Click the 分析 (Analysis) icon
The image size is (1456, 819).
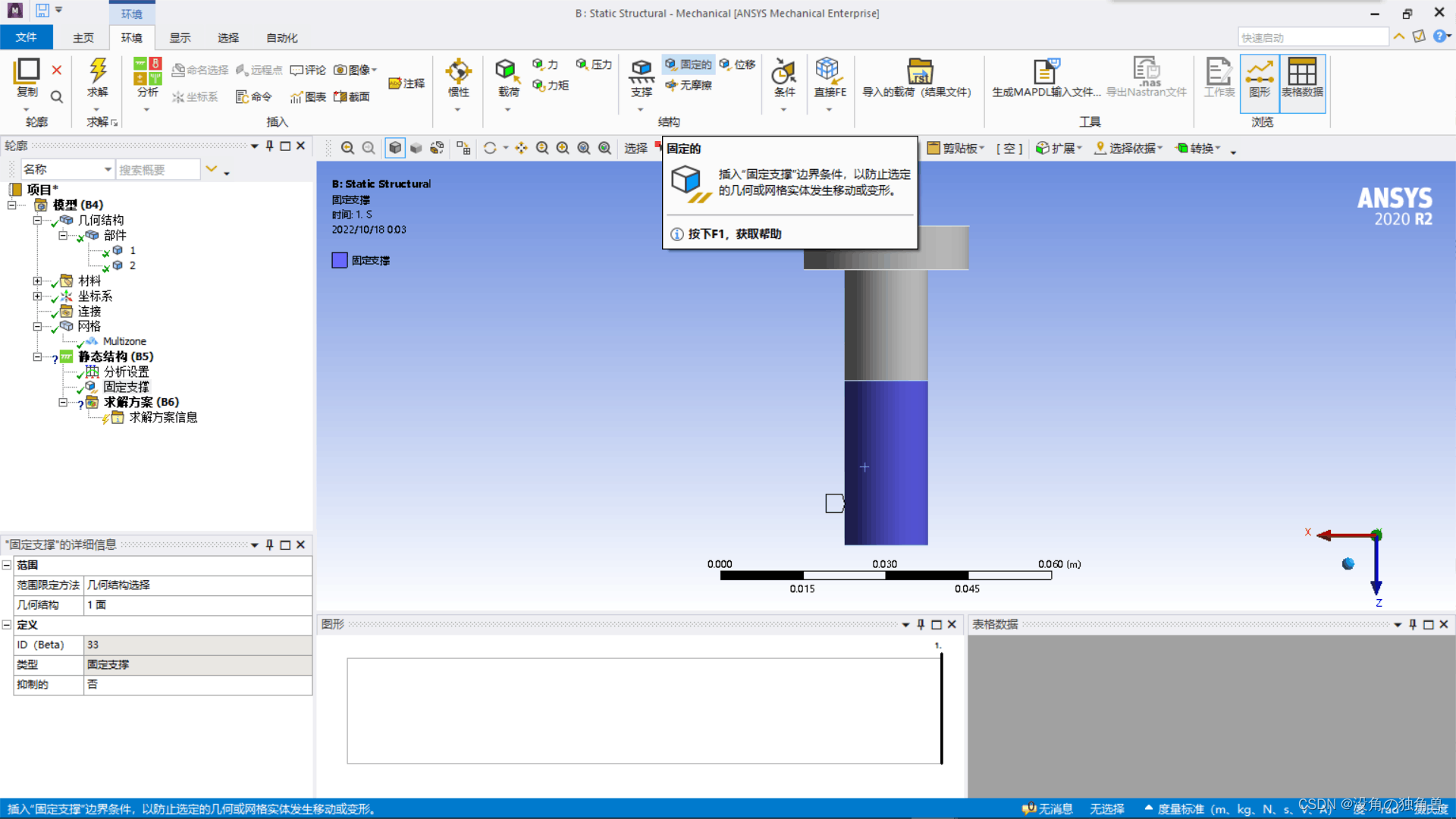pos(147,71)
